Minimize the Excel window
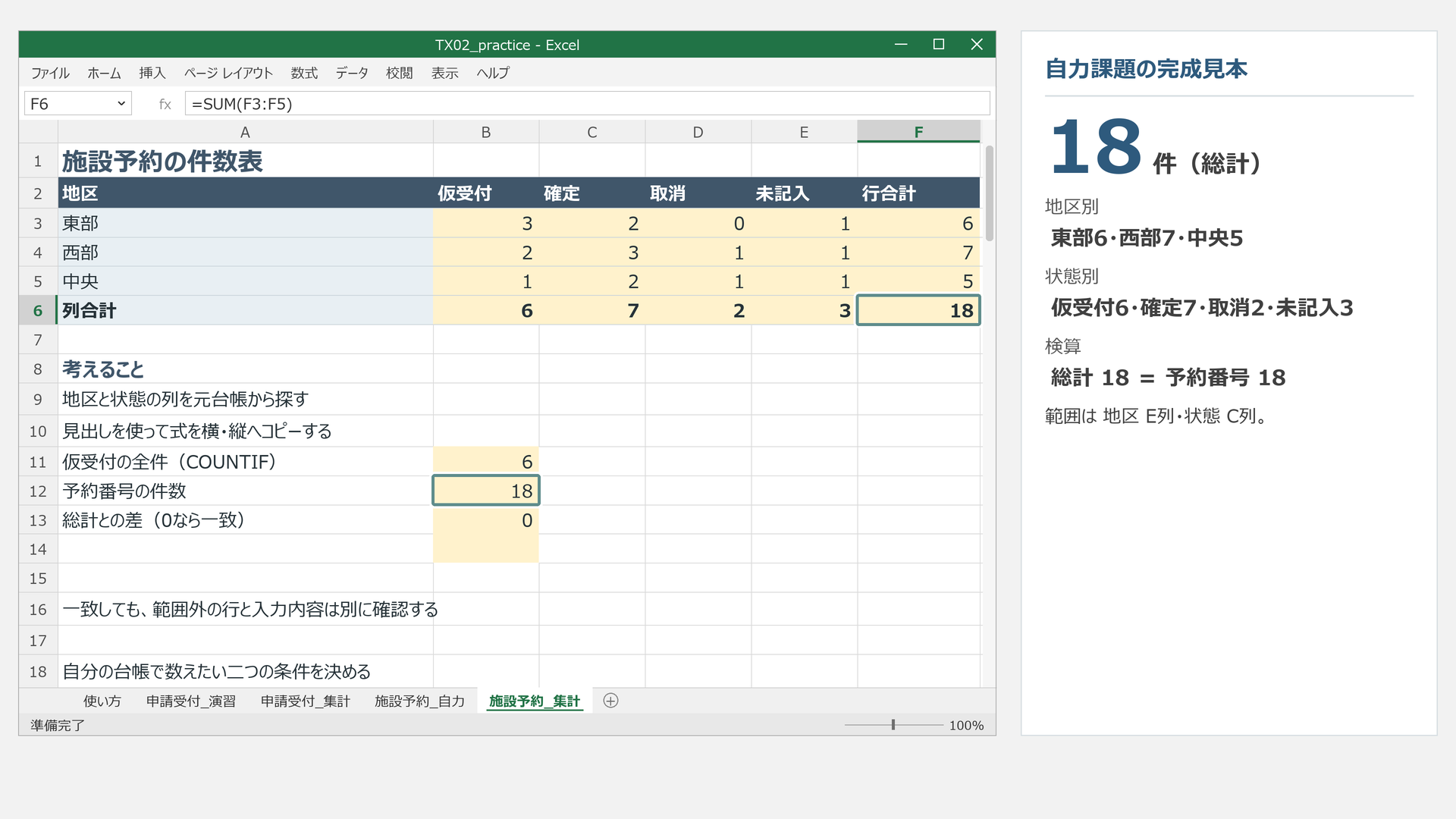The image size is (1456, 819). click(901, 45)
